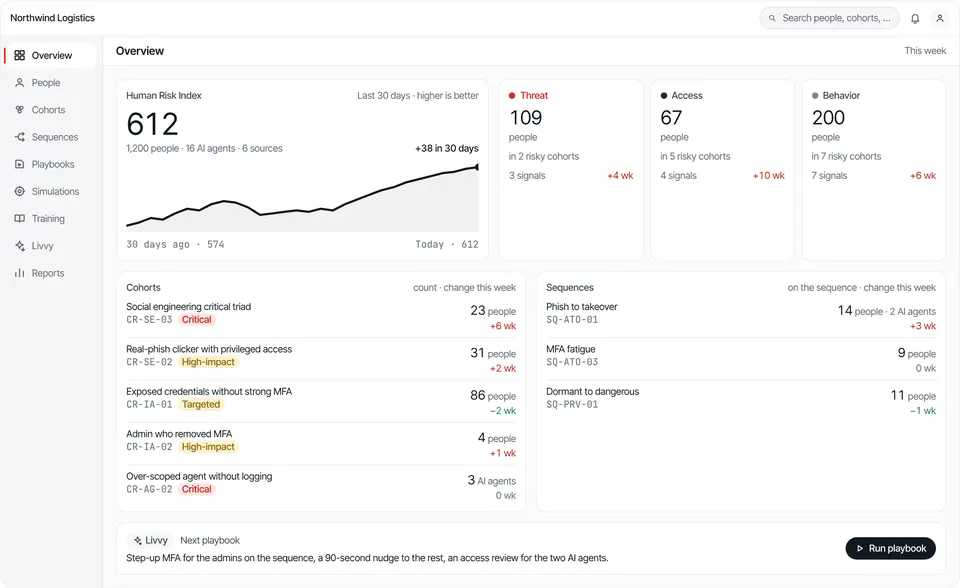
Task: Open Exposed credentials without strong MFA cohort
Action: pyautogui.click(x=321, y=401)
